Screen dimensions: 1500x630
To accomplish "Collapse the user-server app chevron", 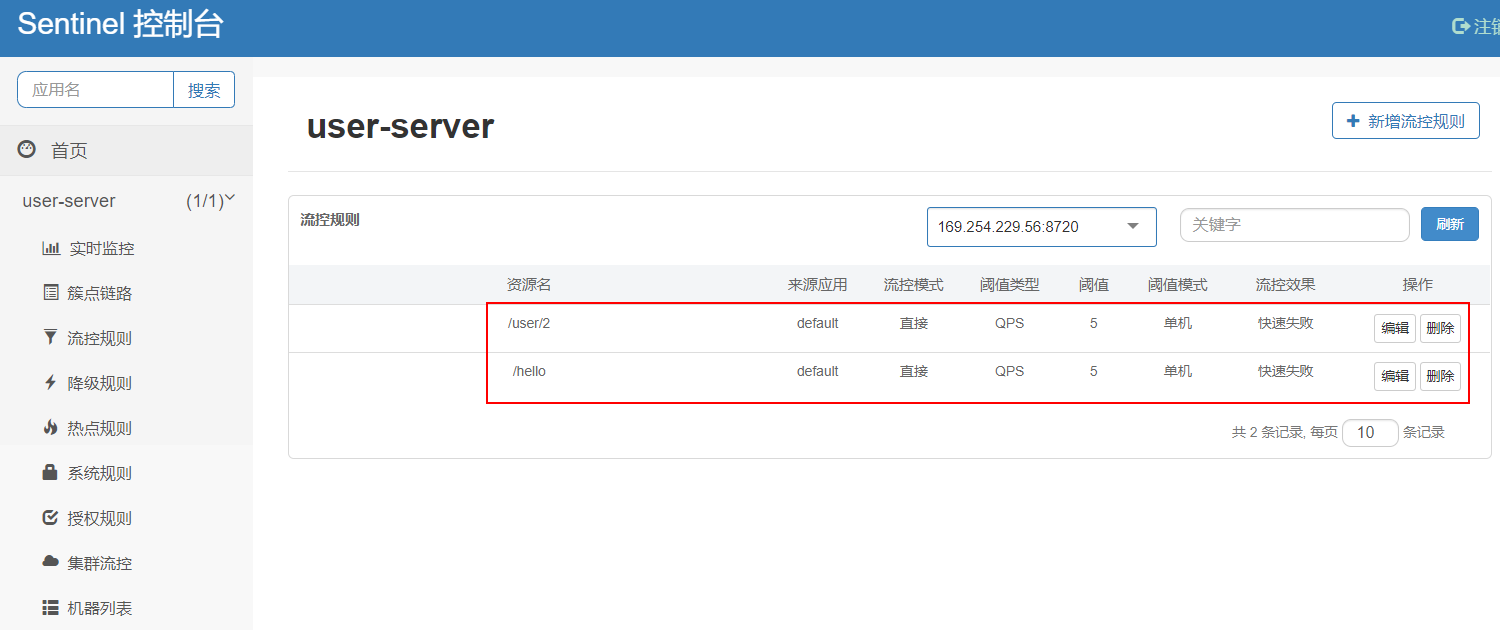I will [x=230, y=198].
